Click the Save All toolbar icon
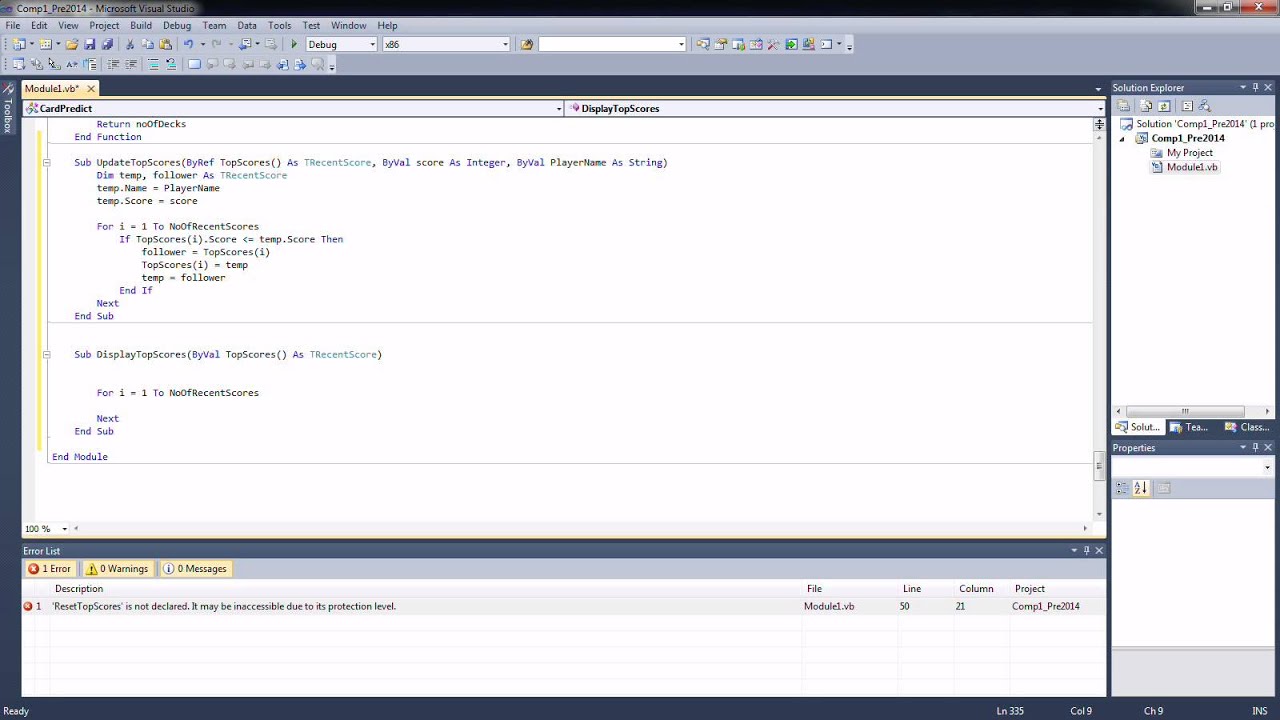 point(107,44)
